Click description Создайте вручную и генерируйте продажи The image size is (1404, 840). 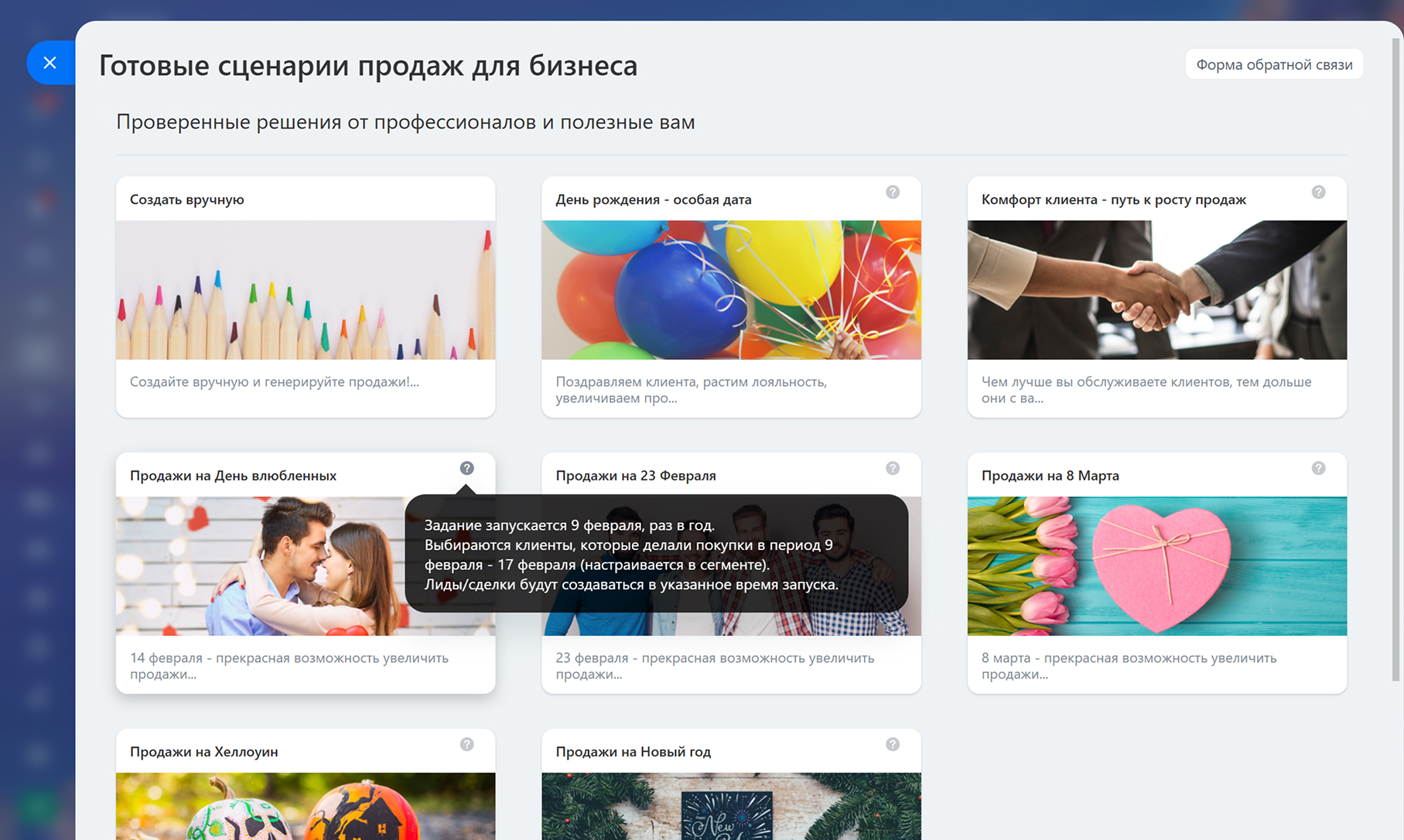point(275,381)
